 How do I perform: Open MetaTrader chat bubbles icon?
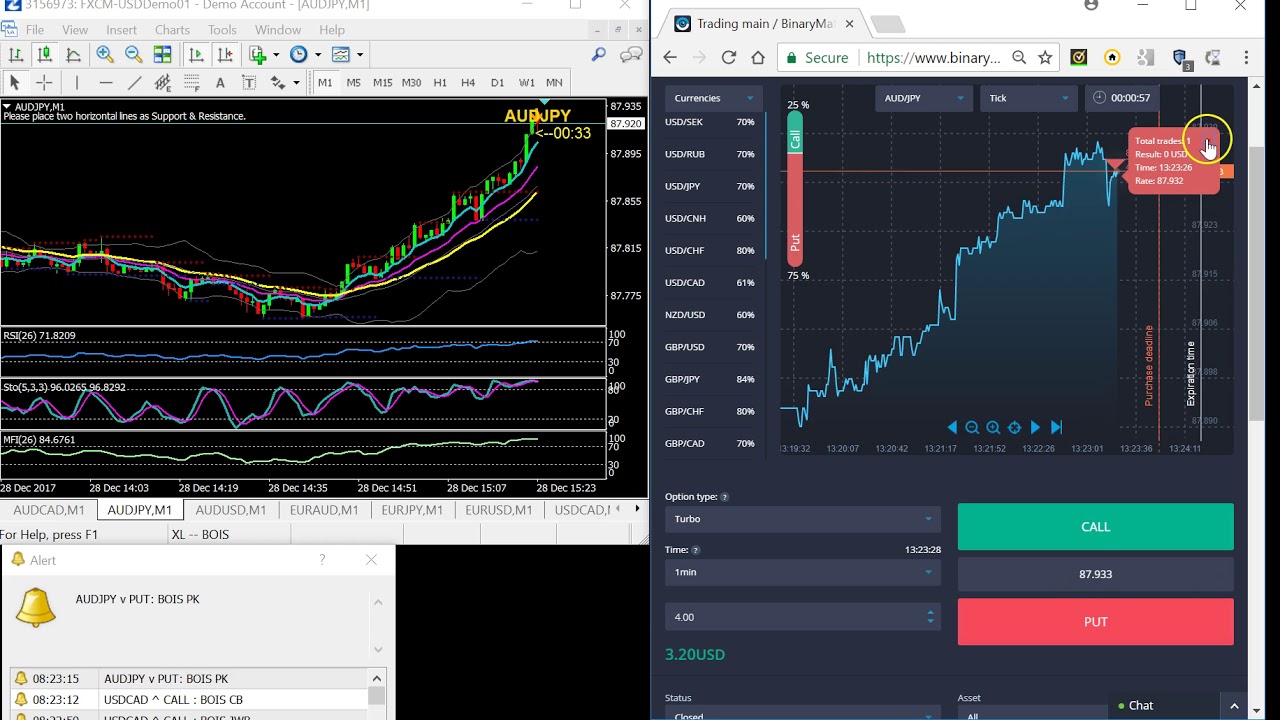pos(631,55)
